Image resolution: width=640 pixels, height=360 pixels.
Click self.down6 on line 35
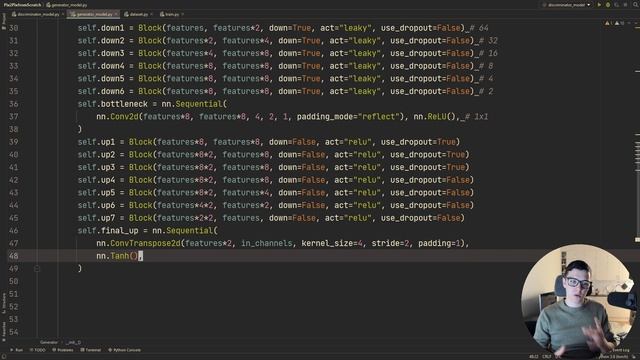click(101, 91)
